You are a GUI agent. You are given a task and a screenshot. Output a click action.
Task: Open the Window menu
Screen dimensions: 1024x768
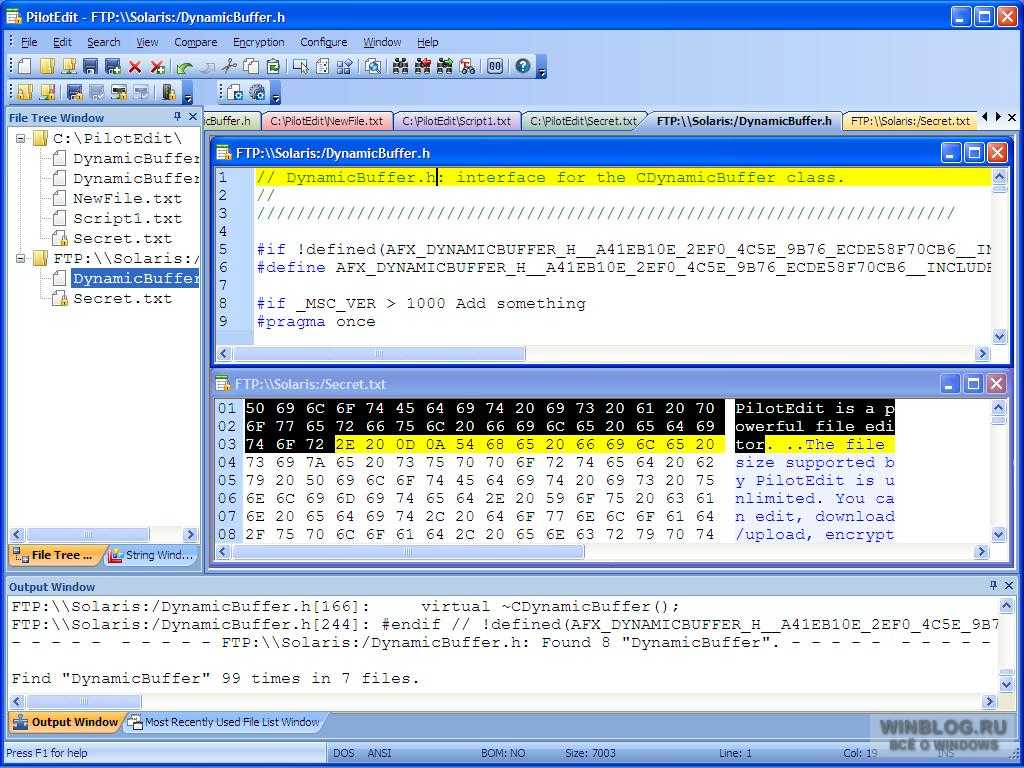click(x=382, y=42)
